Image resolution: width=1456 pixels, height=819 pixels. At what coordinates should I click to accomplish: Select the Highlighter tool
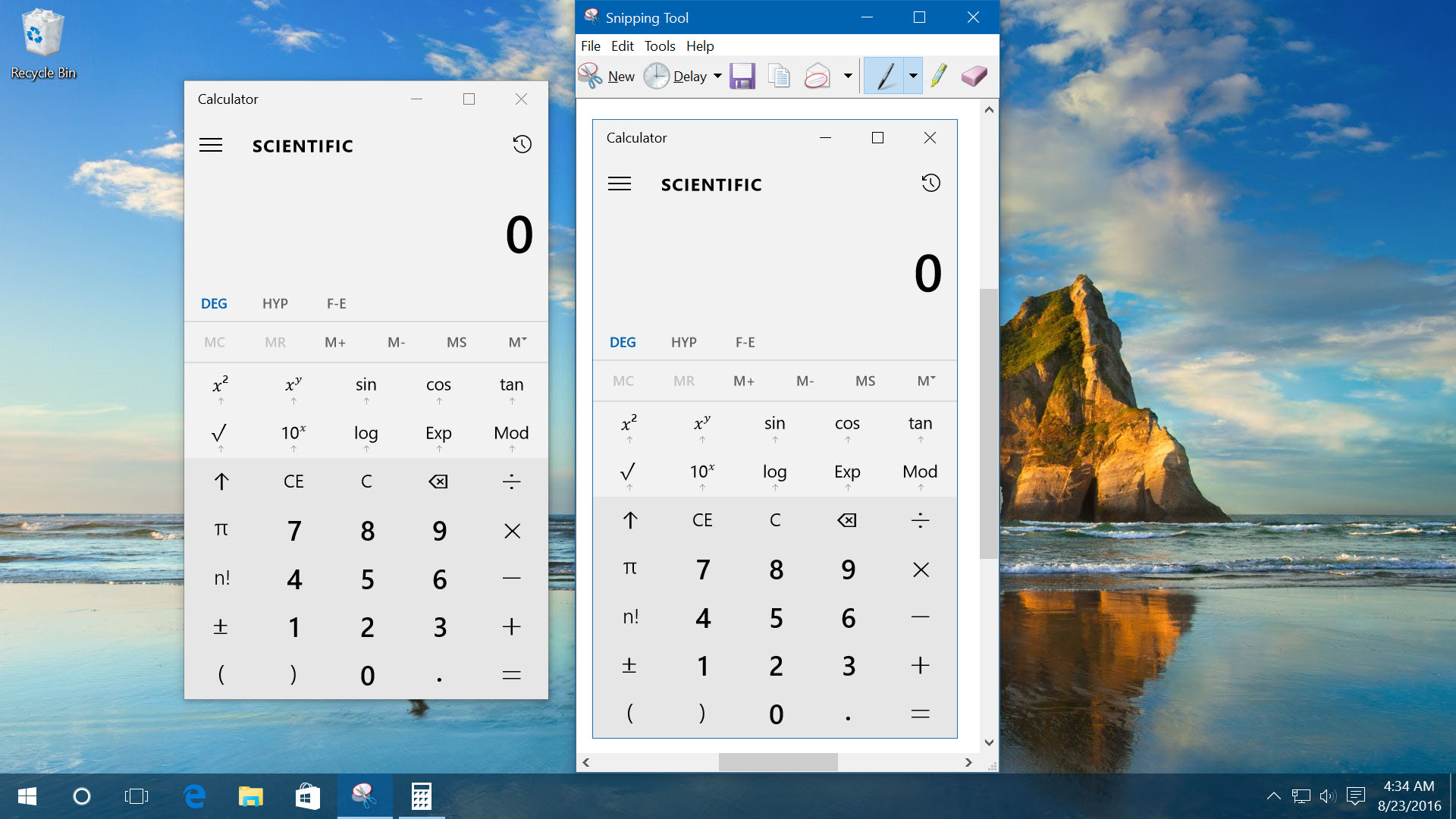[x=939, y=76]
